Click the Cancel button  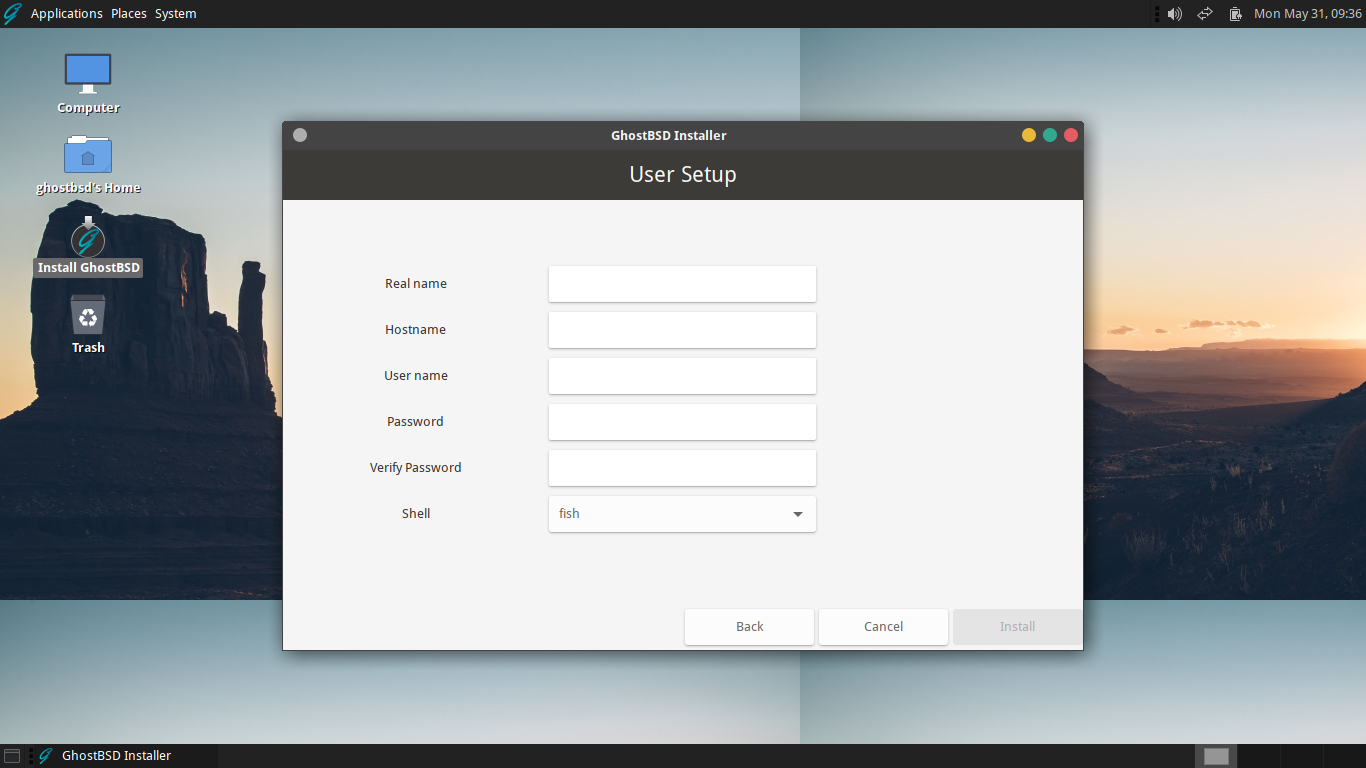(883, 627)
